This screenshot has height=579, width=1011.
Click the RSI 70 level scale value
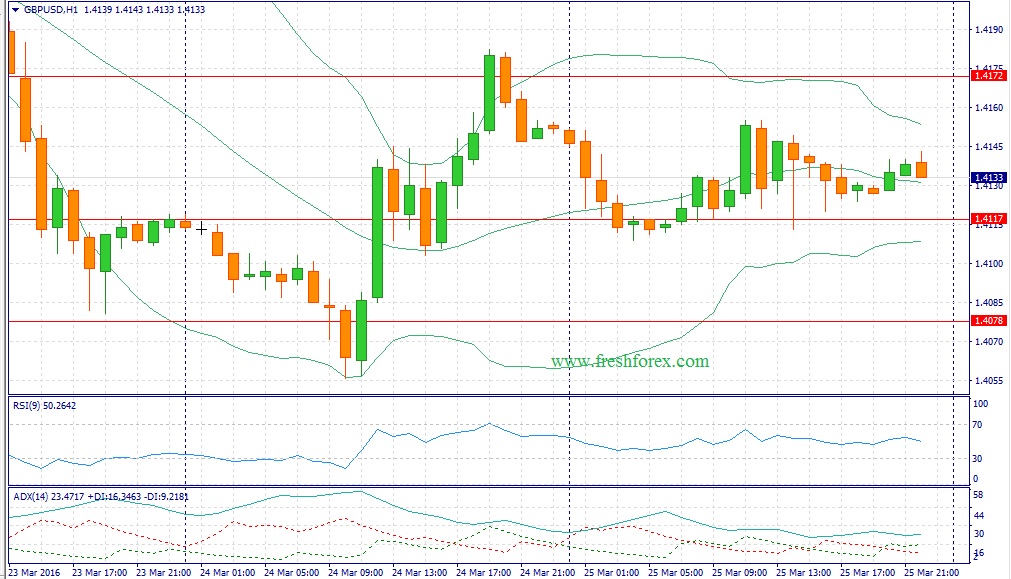(x=977, y=425)
